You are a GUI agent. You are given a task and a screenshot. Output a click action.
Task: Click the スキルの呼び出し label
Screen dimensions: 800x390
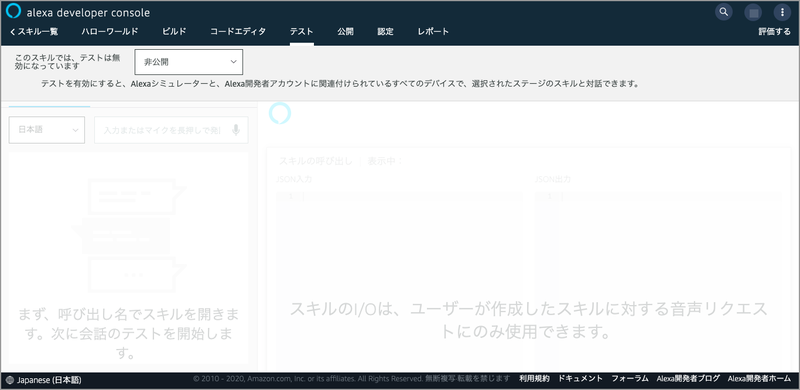click(x=315, y=161)
